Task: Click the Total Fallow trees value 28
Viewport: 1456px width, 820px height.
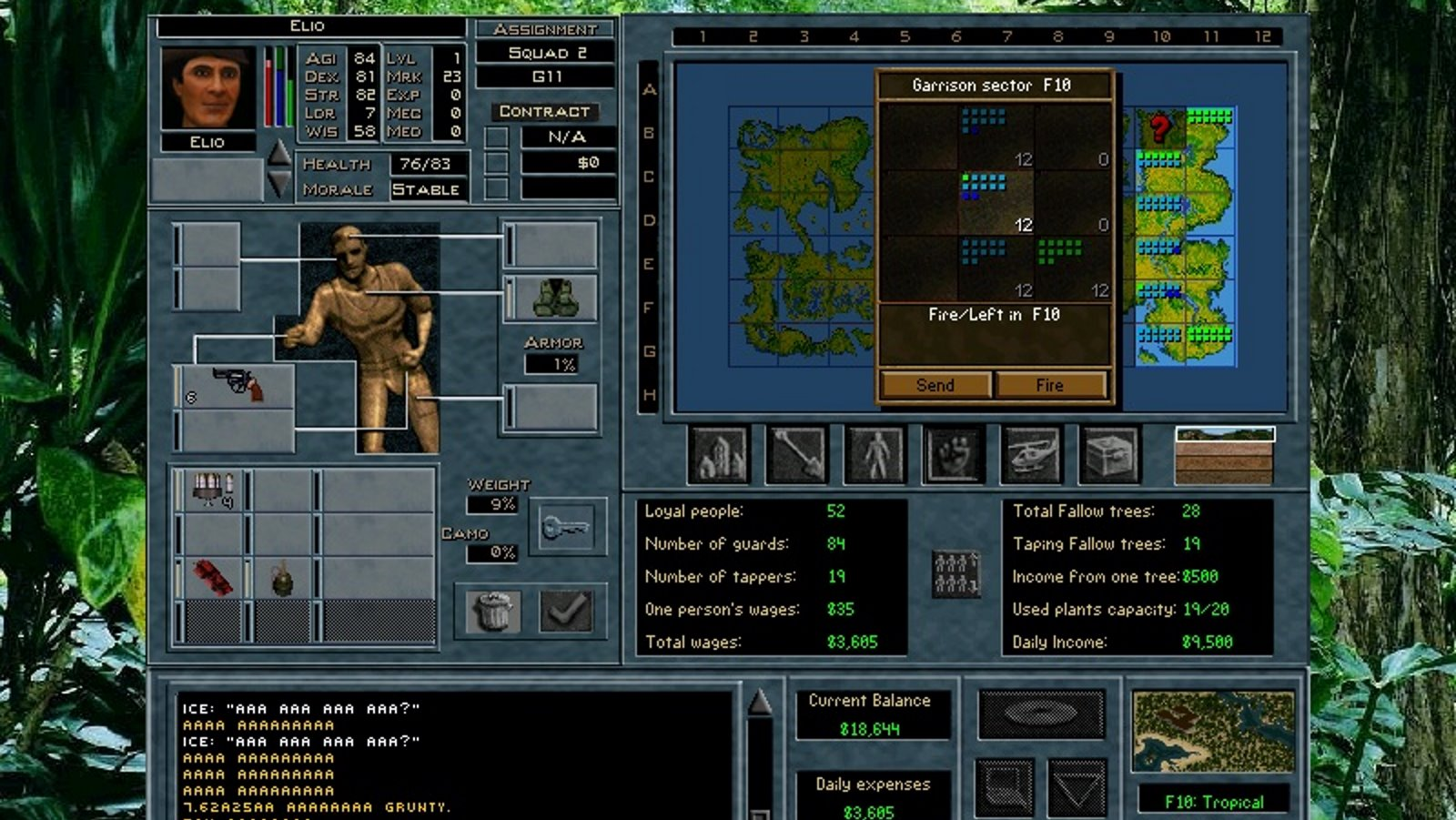Action: pyautogui.click(x=1191, y=511)
